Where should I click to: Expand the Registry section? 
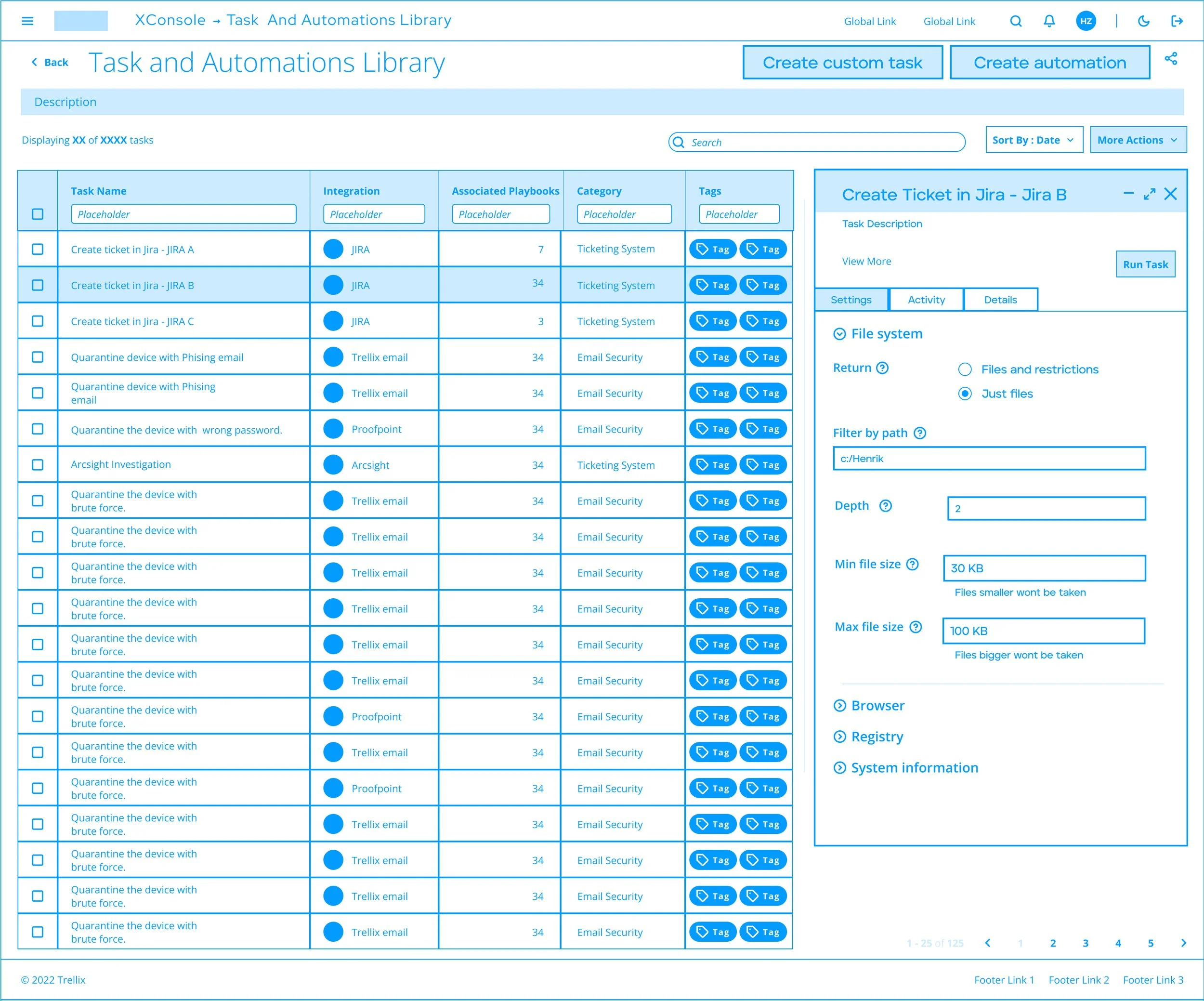click(839, 737)
